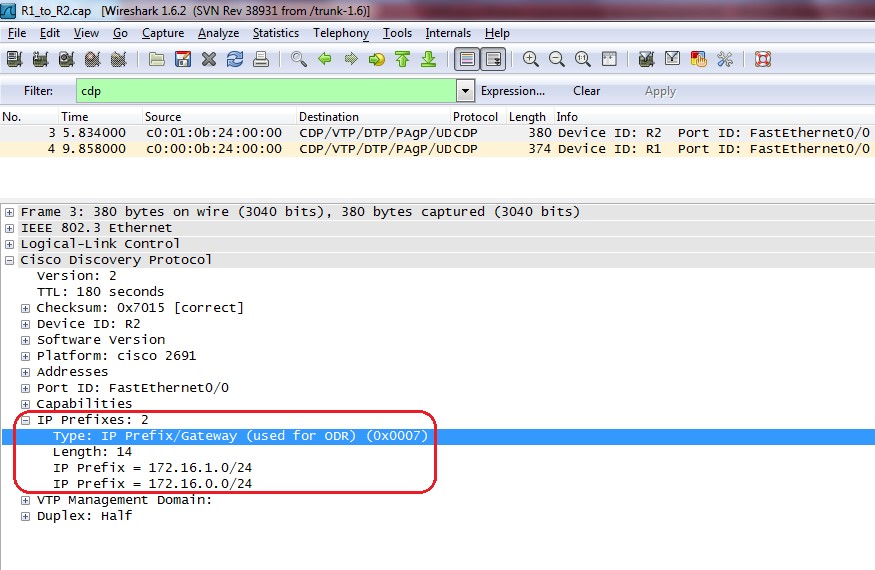This screenshot has width=875, height=570.
Task: Select packet 3 with Device ID R2
Action: pos(438,133)
